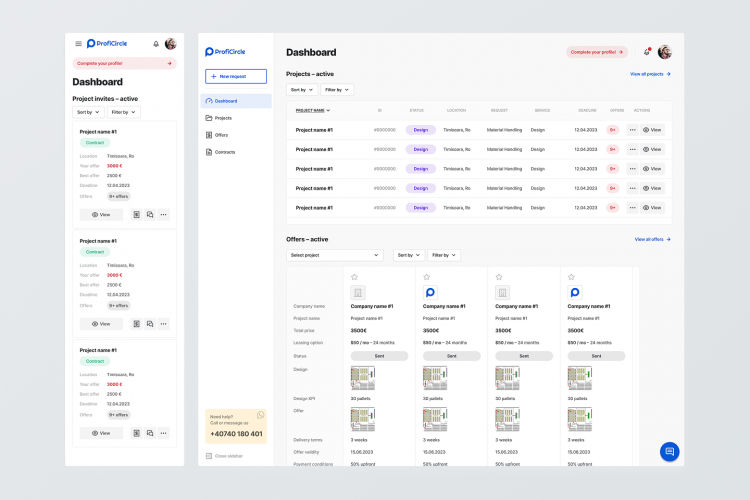The height and width of the screenshot is (500, 750).
Task: Open Sort by dropdown in mobile Project invites
Action: pos(88,112)
